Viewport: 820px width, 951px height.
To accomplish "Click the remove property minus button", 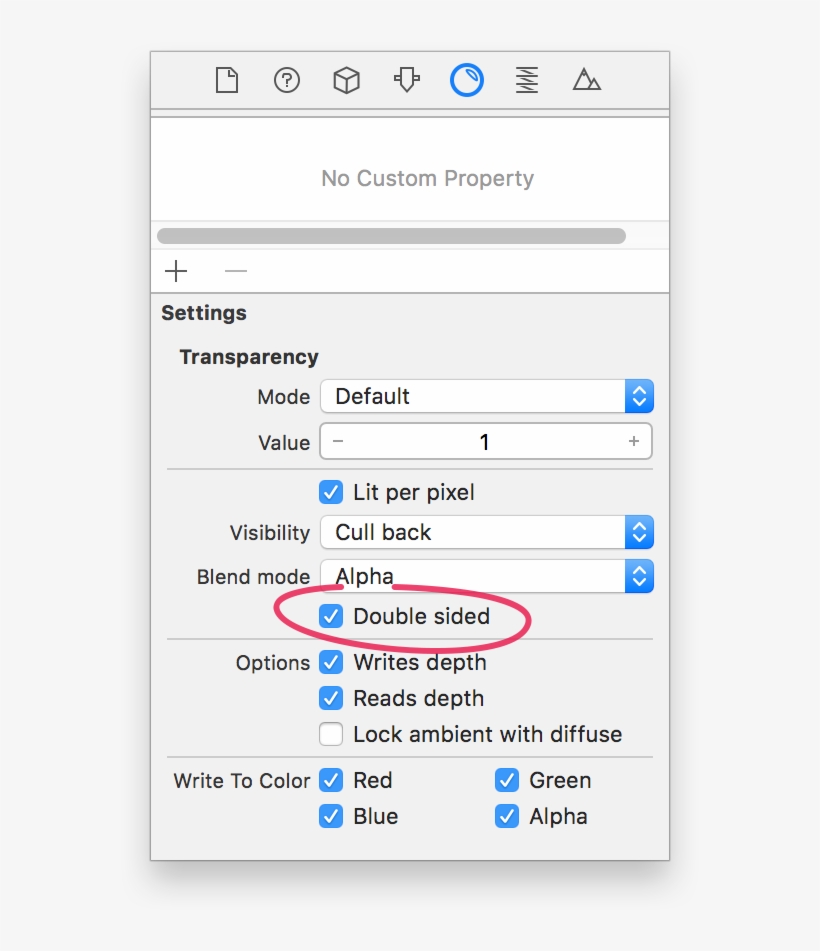I will pos(236,271).
